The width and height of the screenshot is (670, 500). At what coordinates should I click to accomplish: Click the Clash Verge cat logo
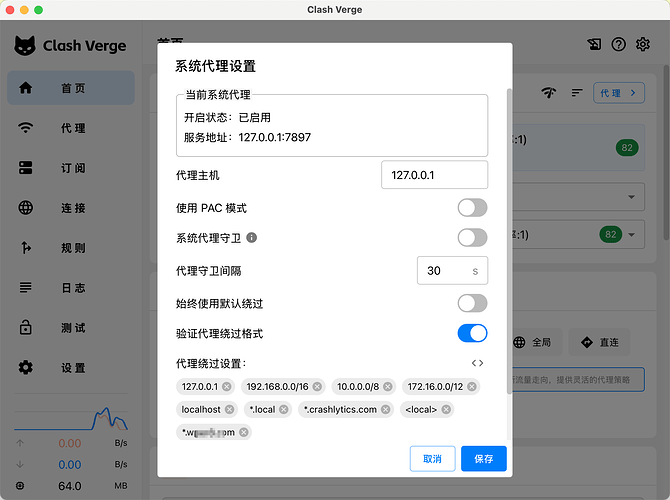pos(25,45)
